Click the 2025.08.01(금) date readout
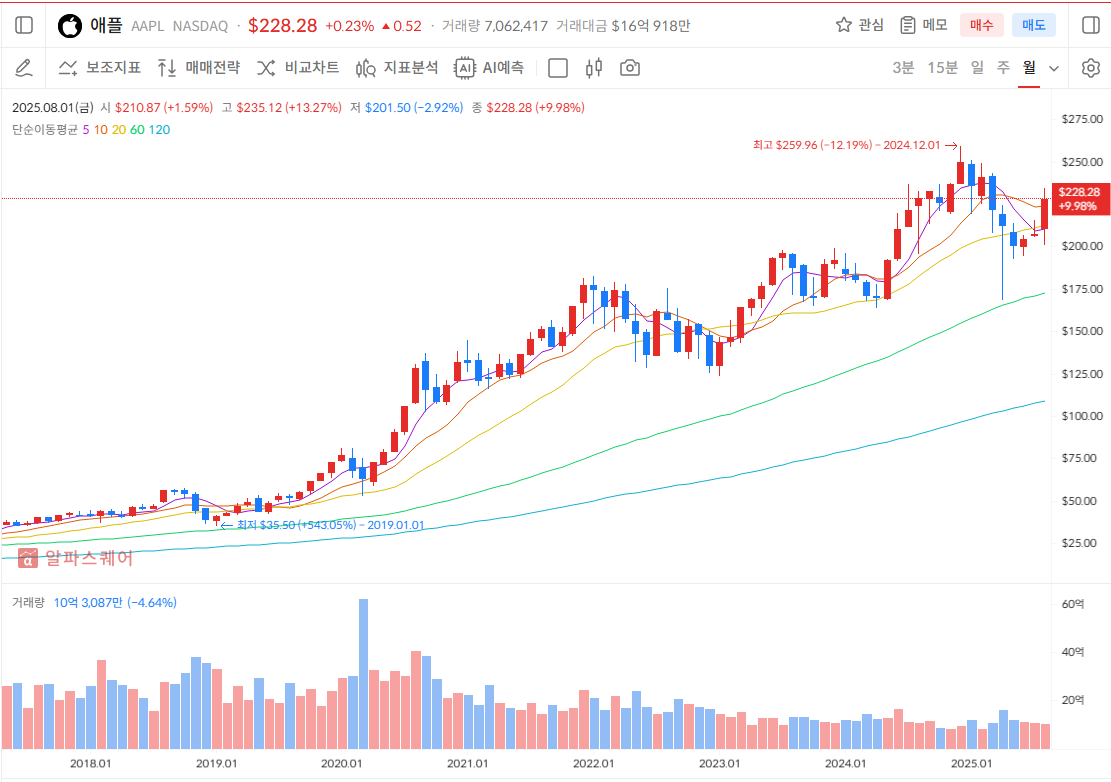The height and width of the screenshot is (782, 1111). click(x=52, y=108)
